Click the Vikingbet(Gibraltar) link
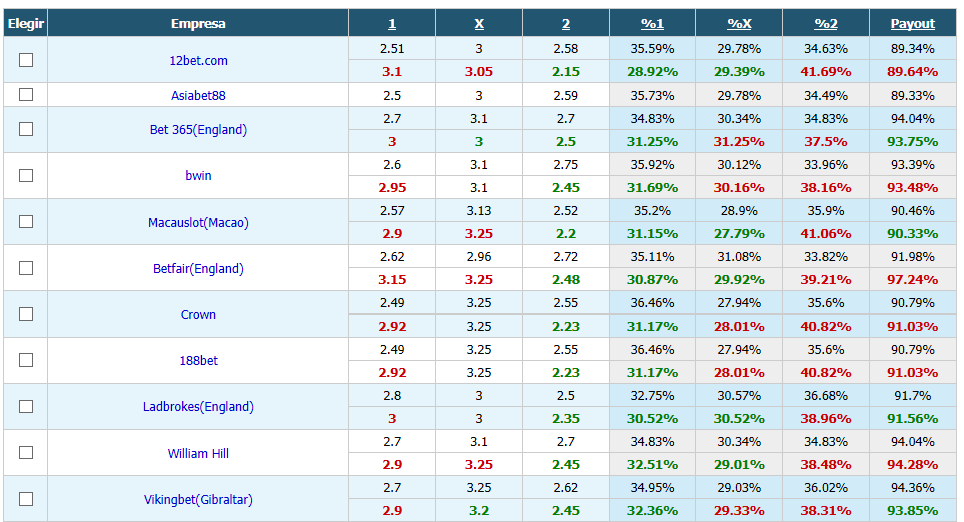This screenshot has width=964, height=522. pyautogui.click(x=198, y=500)
